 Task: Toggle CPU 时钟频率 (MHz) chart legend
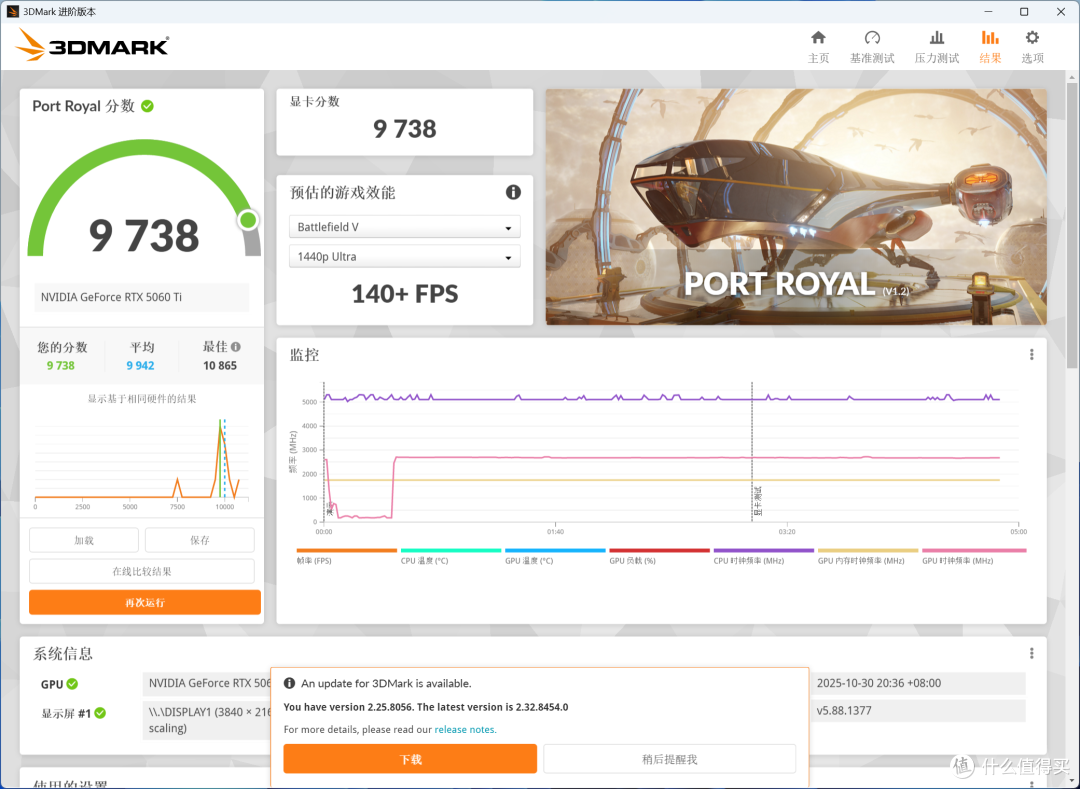click(x=764, y=556)
